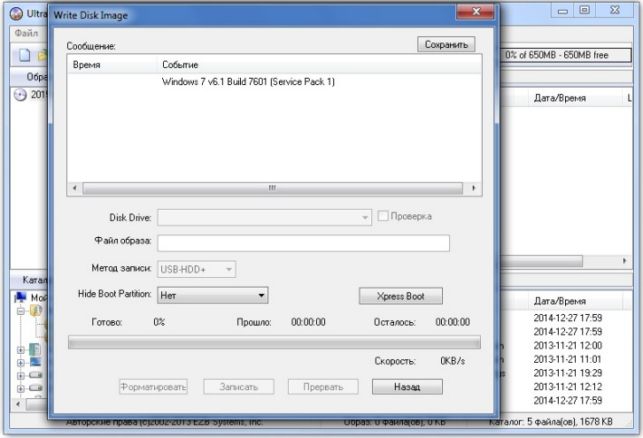Viewport: 643px width, 438px height.
Task: Click the message log horizontal scrollbar
Action: coord(273,188)
